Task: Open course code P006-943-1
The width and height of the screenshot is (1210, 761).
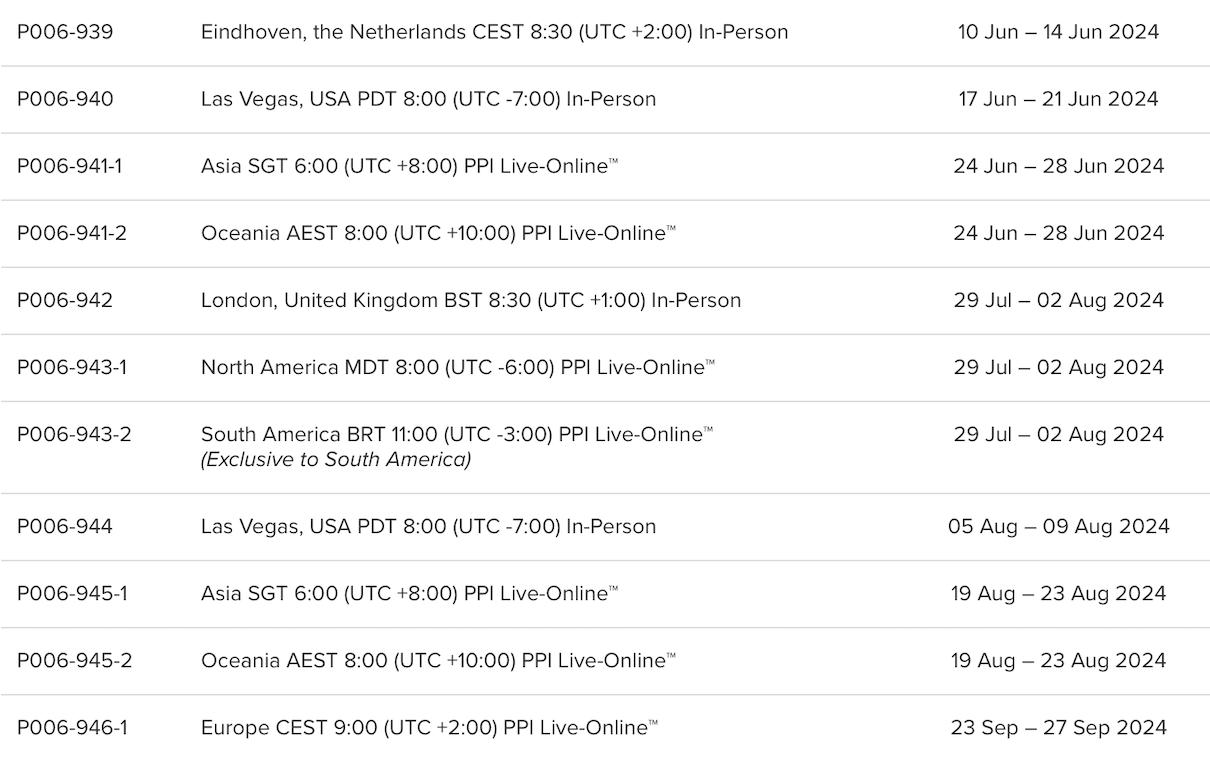Action: point(72,367)
